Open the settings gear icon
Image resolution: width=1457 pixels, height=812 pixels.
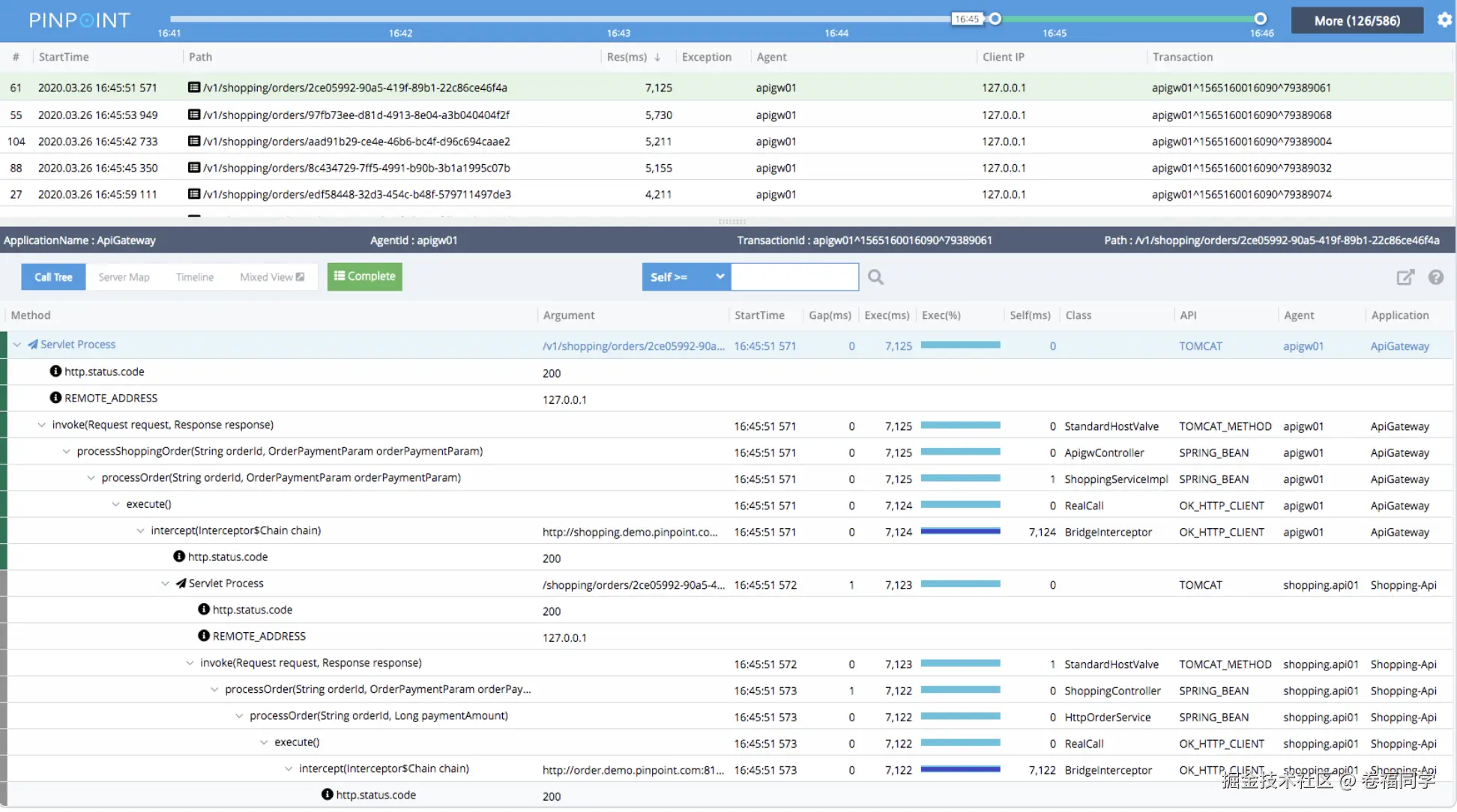(x=1444, y=20)
